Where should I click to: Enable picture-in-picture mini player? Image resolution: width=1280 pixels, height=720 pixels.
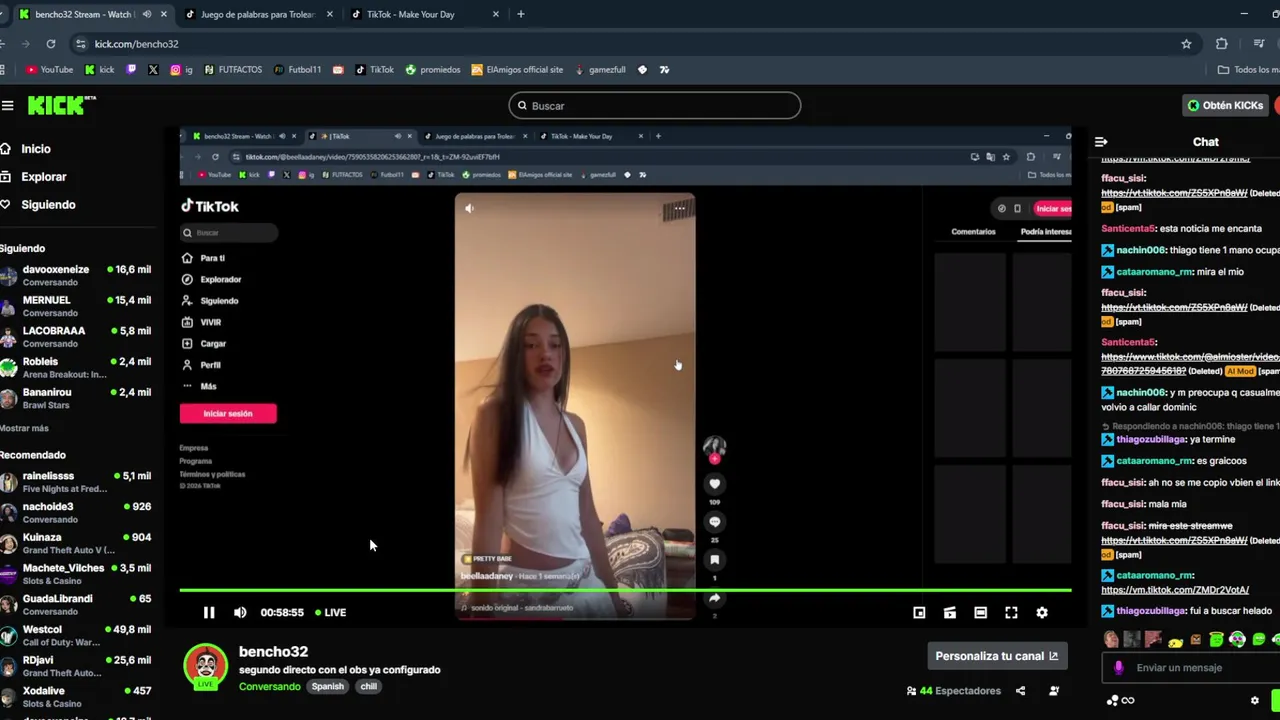pyautogui.click(x=919, y=612)
